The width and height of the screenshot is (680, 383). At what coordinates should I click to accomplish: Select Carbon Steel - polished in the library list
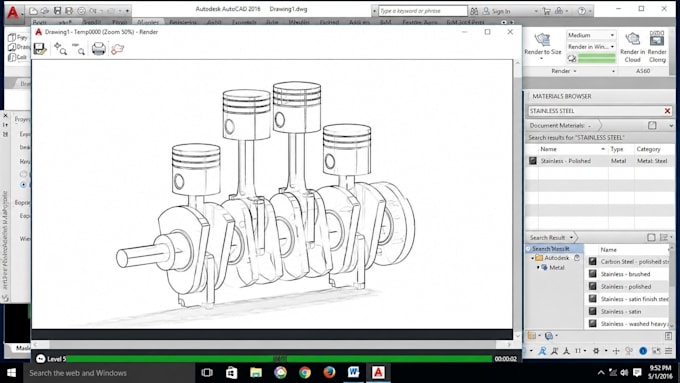coord(628,262)
